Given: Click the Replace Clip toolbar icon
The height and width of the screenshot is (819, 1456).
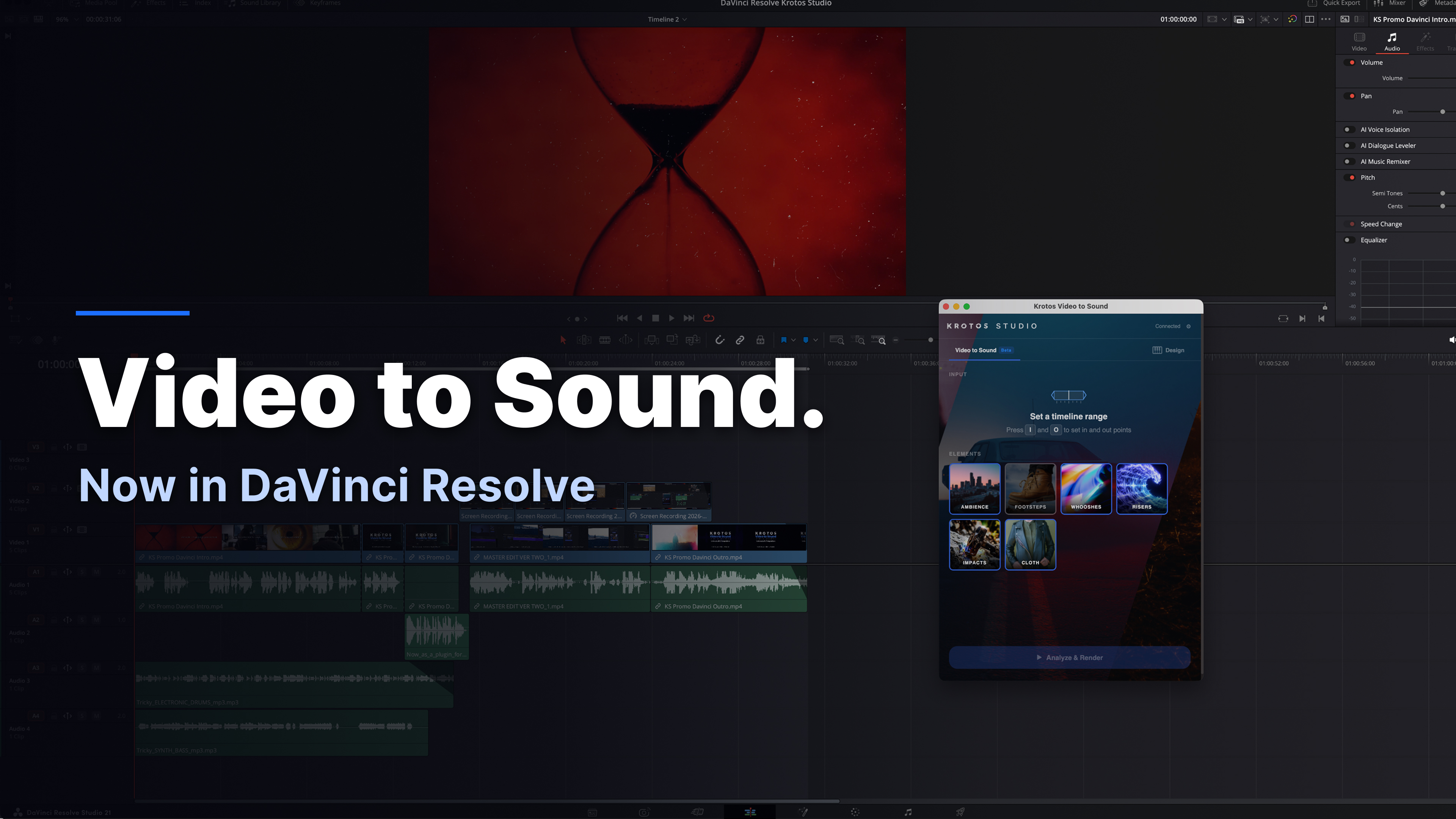Looking at the screenshot, I should click(692, 340).
